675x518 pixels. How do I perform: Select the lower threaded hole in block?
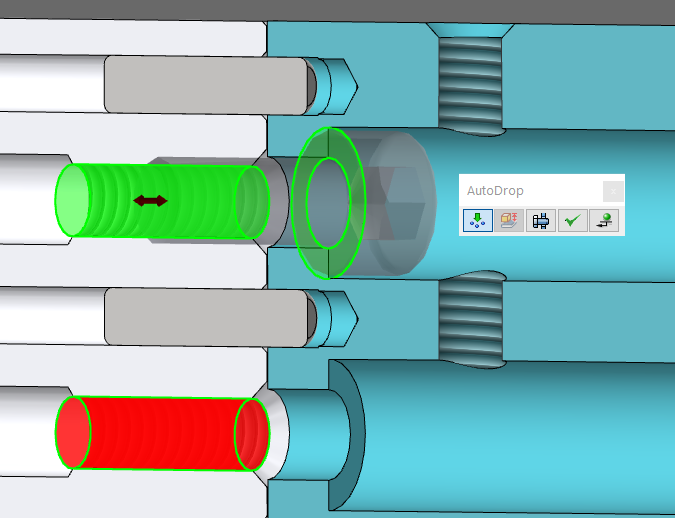[x=471, y=319]
